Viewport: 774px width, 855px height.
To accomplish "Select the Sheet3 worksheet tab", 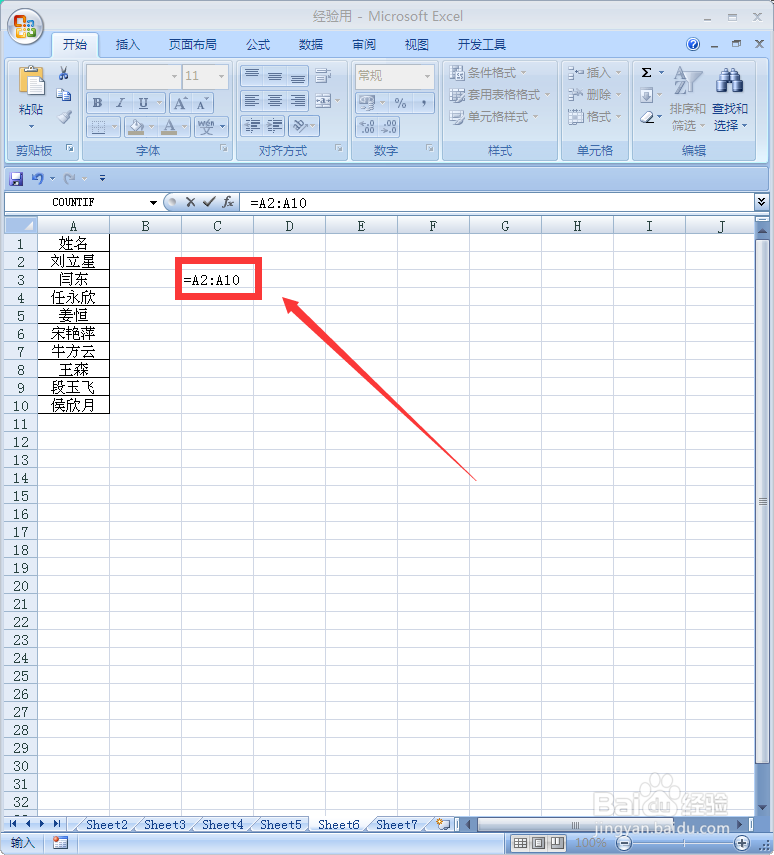I will coord(165,824).
